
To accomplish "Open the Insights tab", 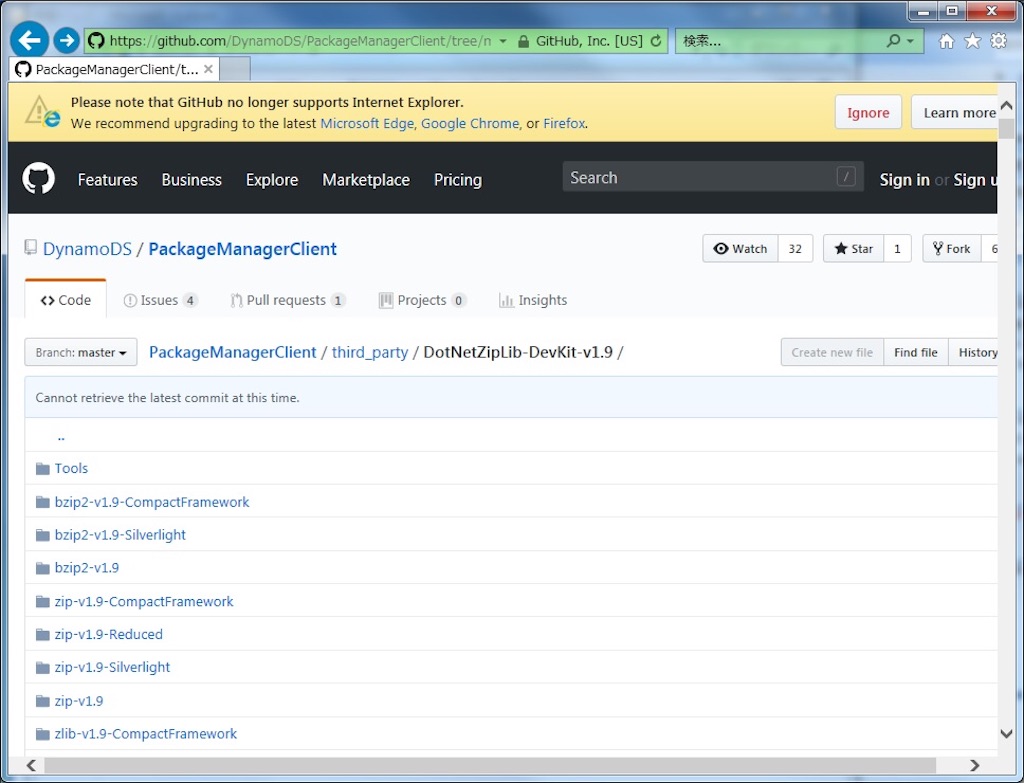I will (x=533, y=300).
